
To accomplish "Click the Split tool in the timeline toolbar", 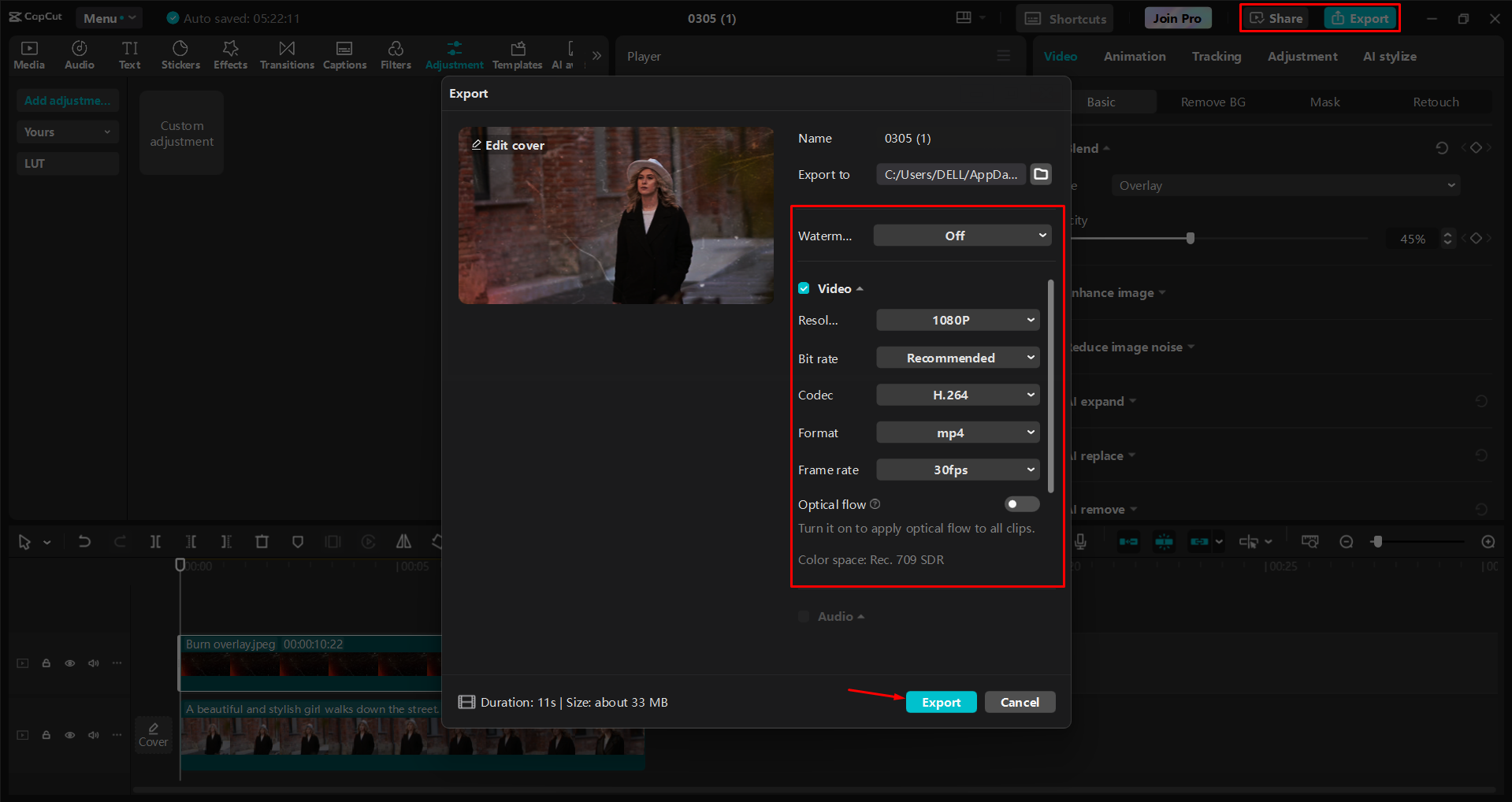I will tap(155, 541).
